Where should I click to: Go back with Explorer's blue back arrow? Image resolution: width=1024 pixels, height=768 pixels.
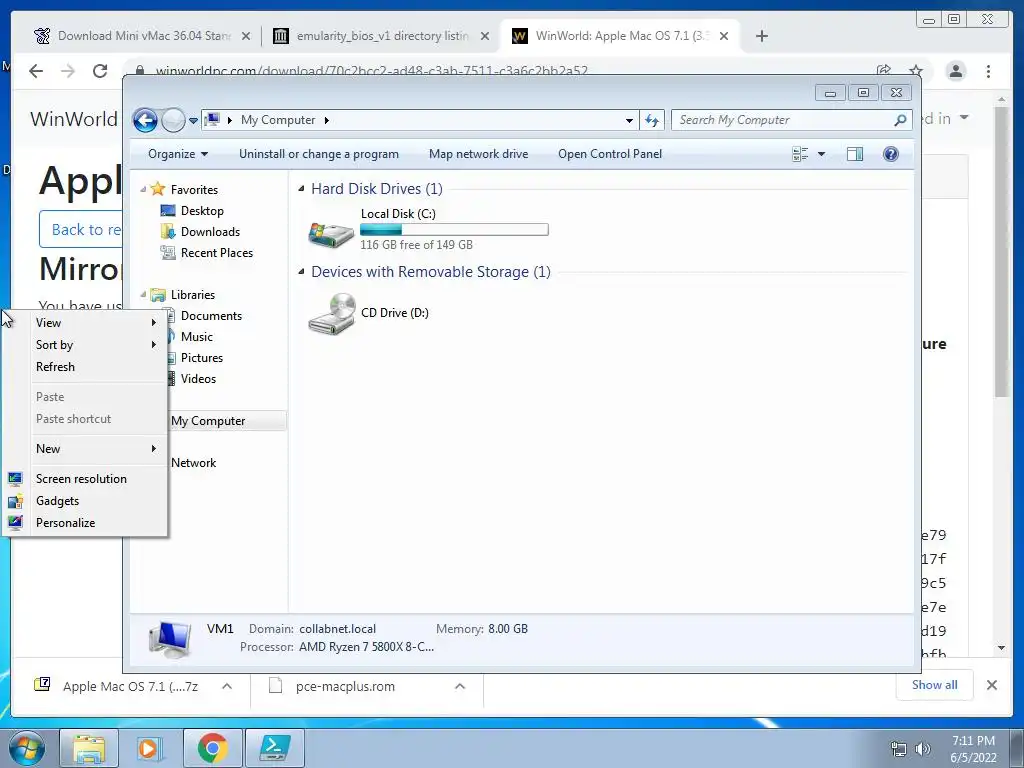pyautogui.click(x=145, y=120)
